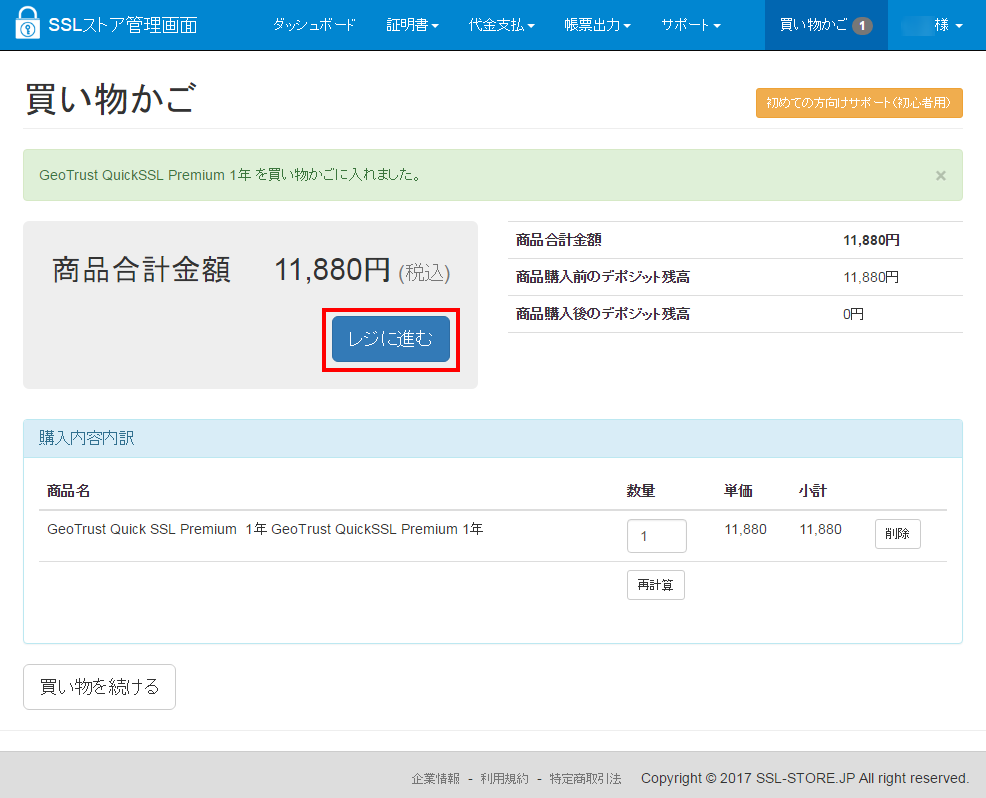Open the ダッシュボード page
986x798 pixels.
pos(314,25)
